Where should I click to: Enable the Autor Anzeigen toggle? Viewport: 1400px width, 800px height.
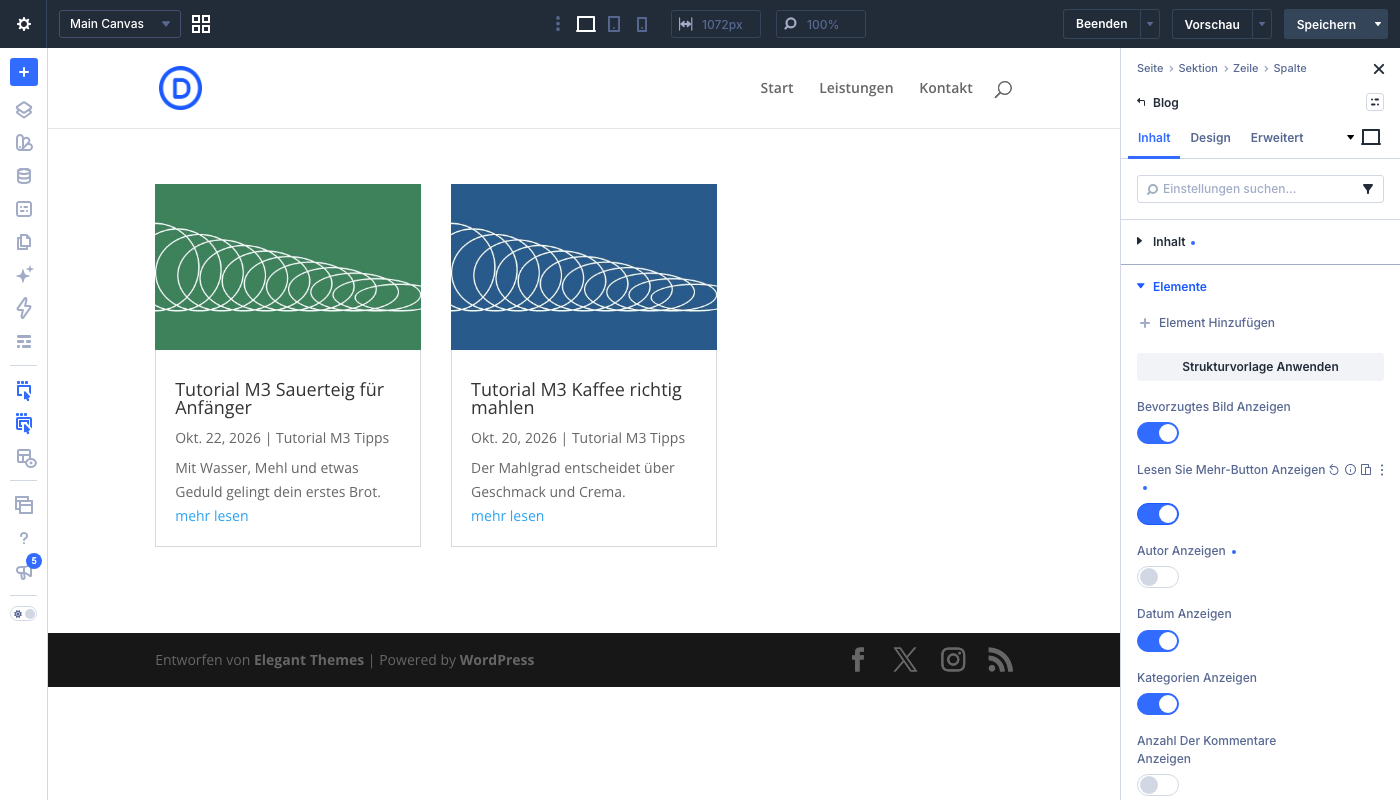click(x=1158, y=577)
